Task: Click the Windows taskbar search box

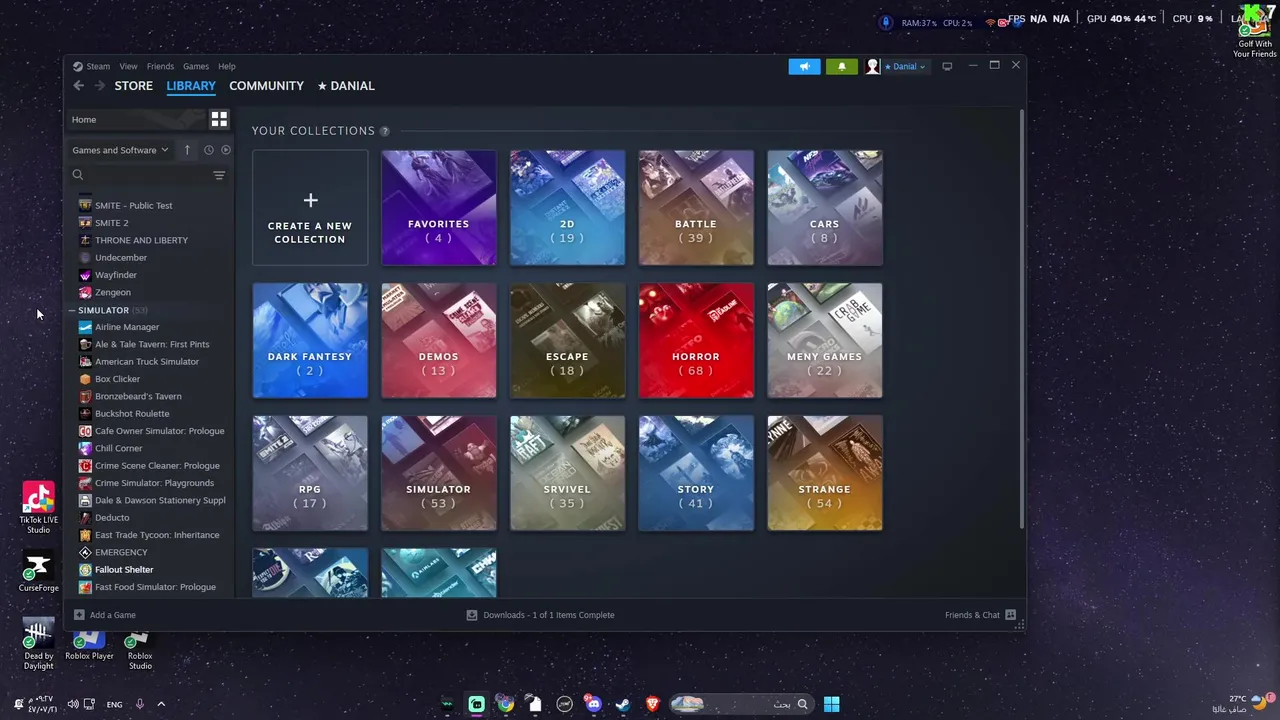Action: 740,704
